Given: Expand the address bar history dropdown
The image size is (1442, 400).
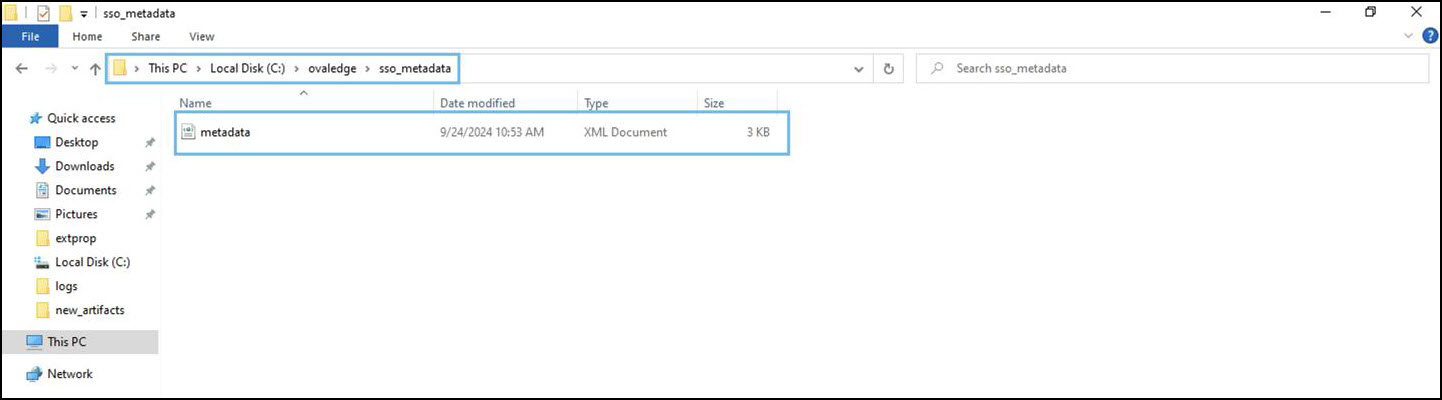Looking at the screenshot, I should coord(859,69).
